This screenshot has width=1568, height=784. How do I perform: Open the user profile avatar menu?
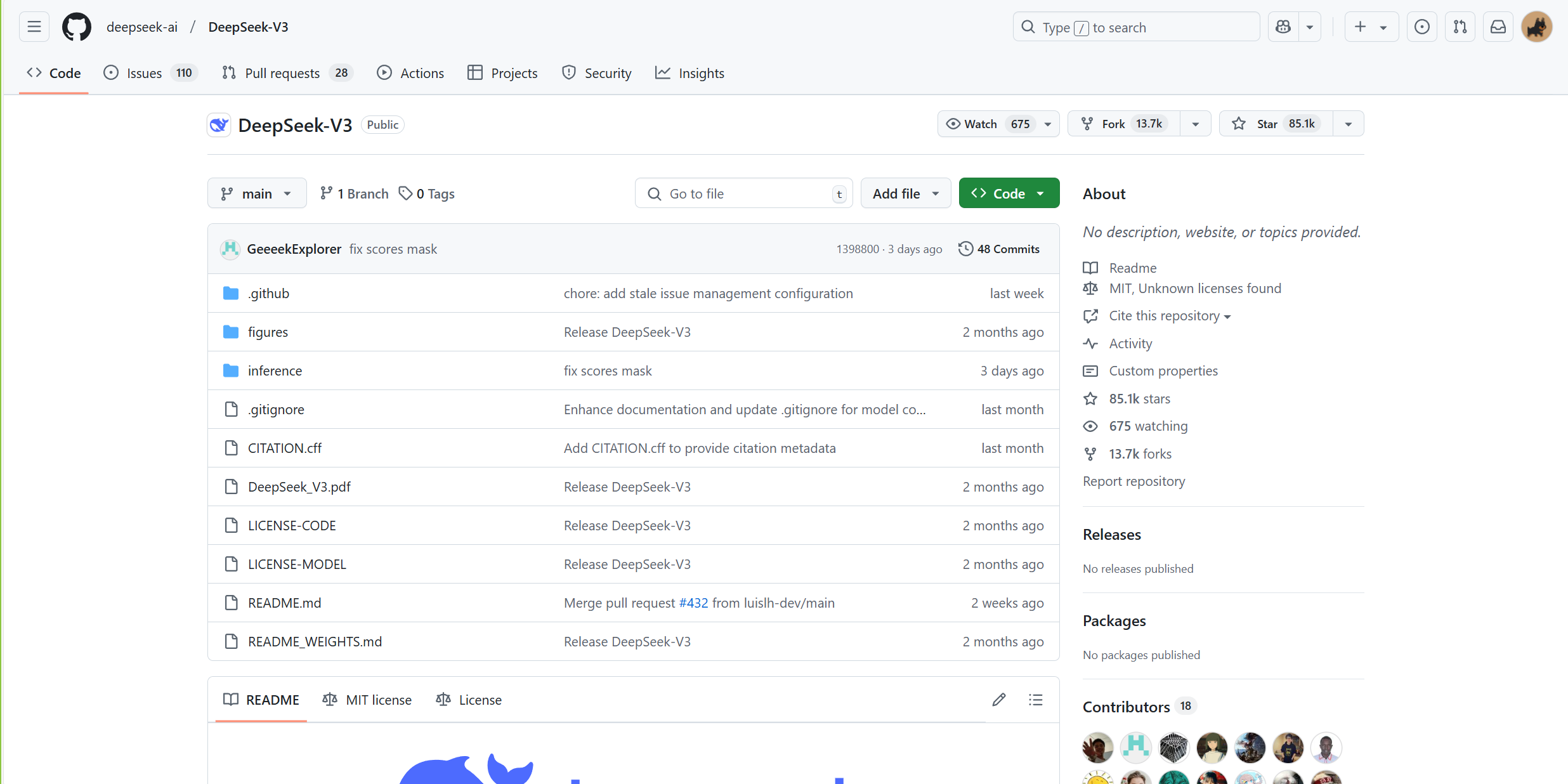(1536, 27)
